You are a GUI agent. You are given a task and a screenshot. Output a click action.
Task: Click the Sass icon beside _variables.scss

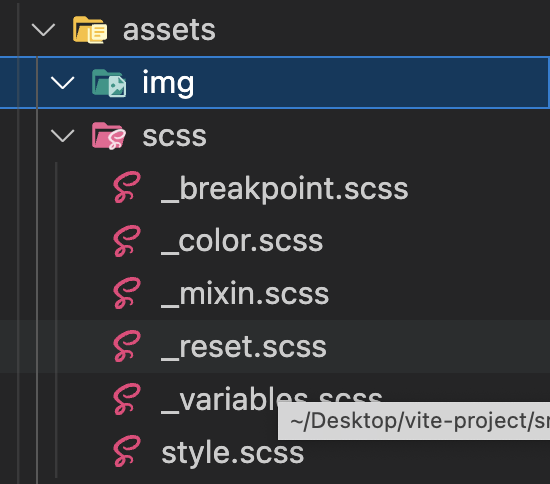127,399
